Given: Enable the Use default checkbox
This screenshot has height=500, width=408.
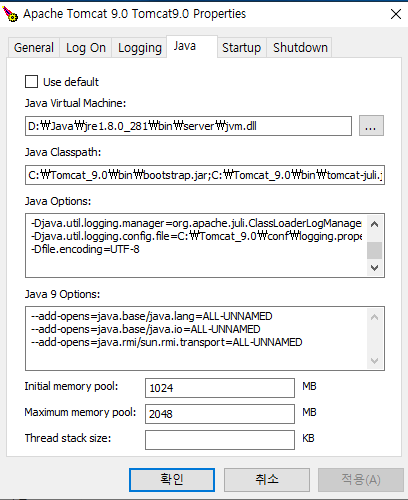Looking at the screenshot, I should [31, 82].
